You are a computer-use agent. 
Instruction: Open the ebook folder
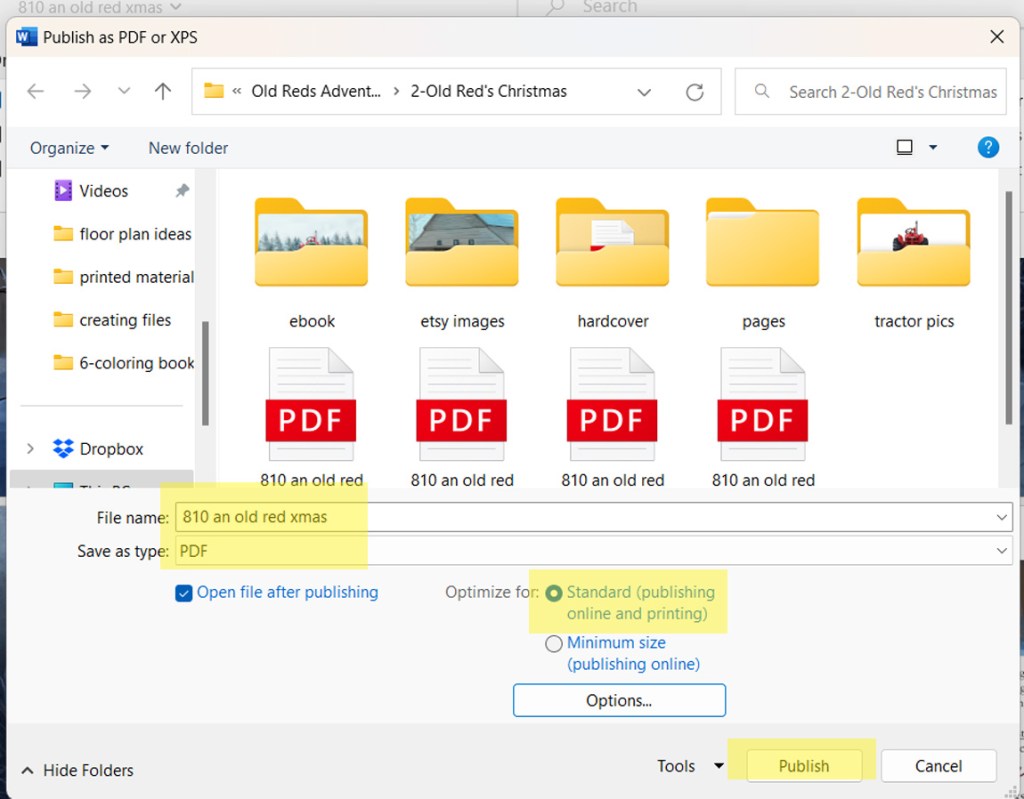coord(311,245)
